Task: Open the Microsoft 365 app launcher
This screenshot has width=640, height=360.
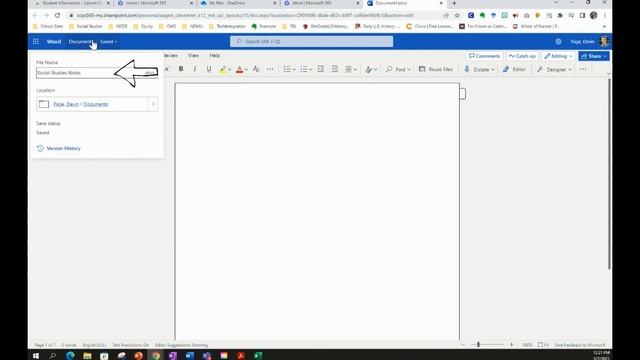Action: pos(36,42)
